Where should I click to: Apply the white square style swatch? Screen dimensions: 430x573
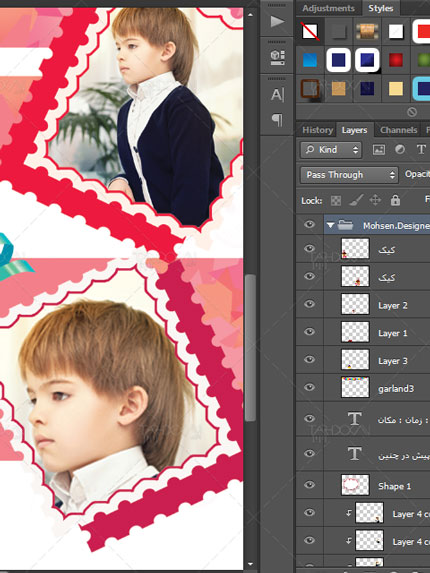pyautogui.click(x=396, y=31)
